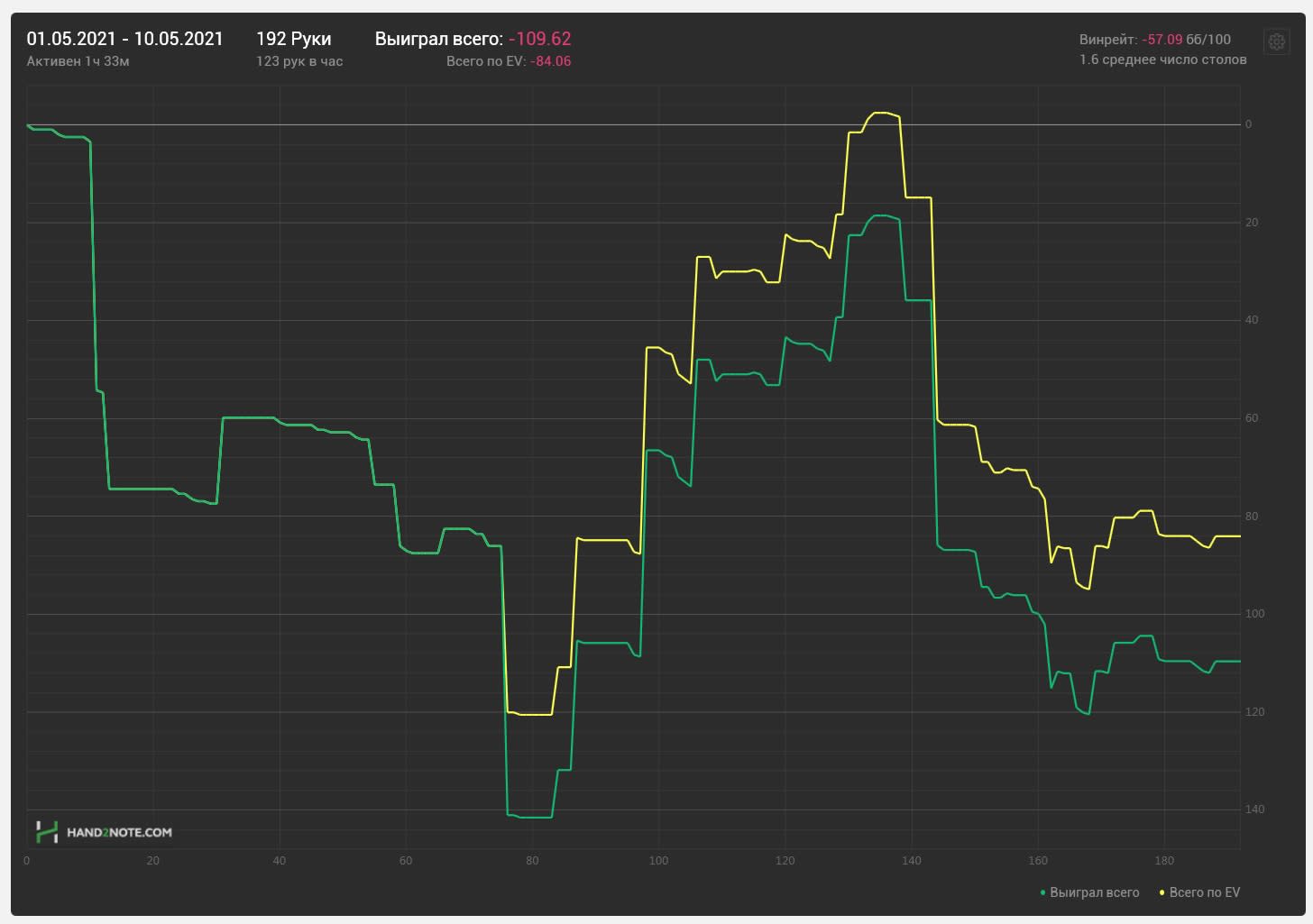The width and height of the screenshot is (1313, 924).
Task: Click the 'Винрейт:' label
Action: [1108, 40]
